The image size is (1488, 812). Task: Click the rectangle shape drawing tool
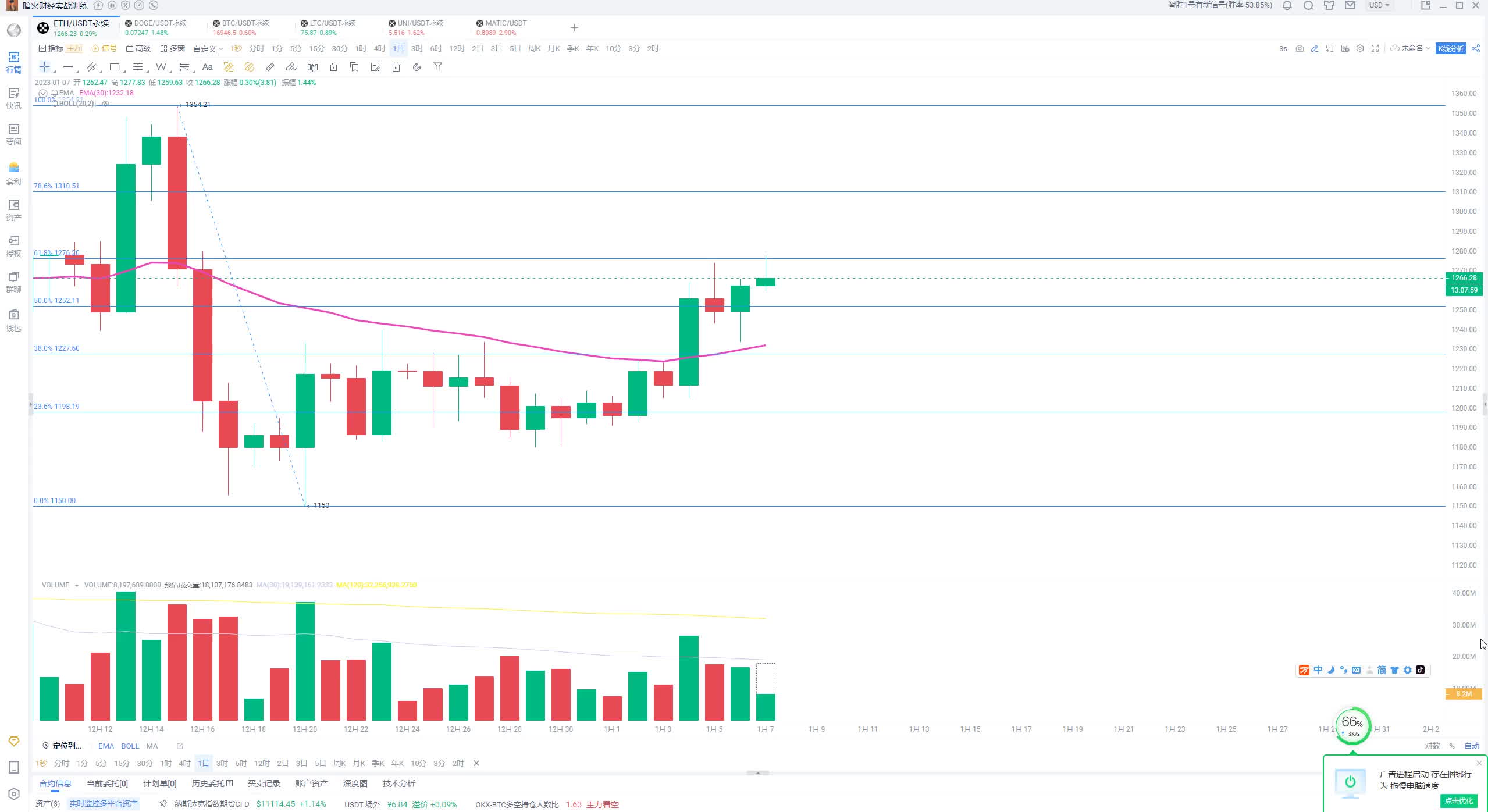tap(115, 67)
